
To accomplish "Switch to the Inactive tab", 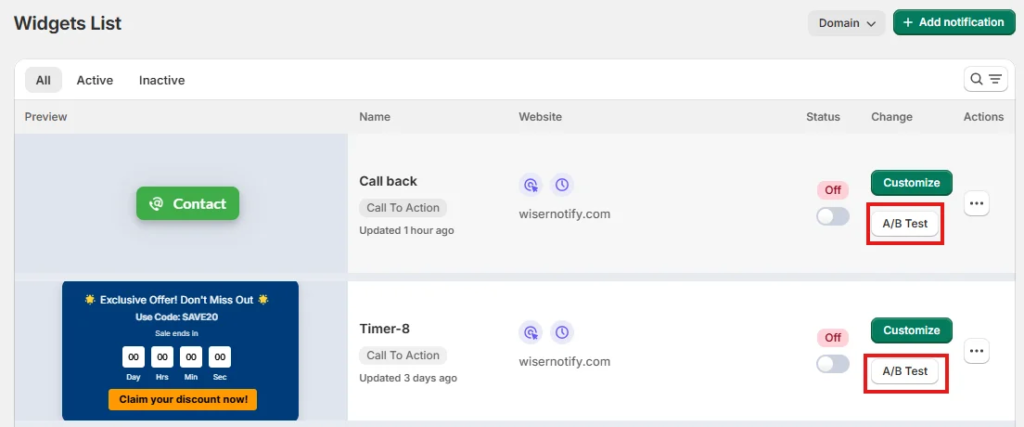I will [162, 80].
